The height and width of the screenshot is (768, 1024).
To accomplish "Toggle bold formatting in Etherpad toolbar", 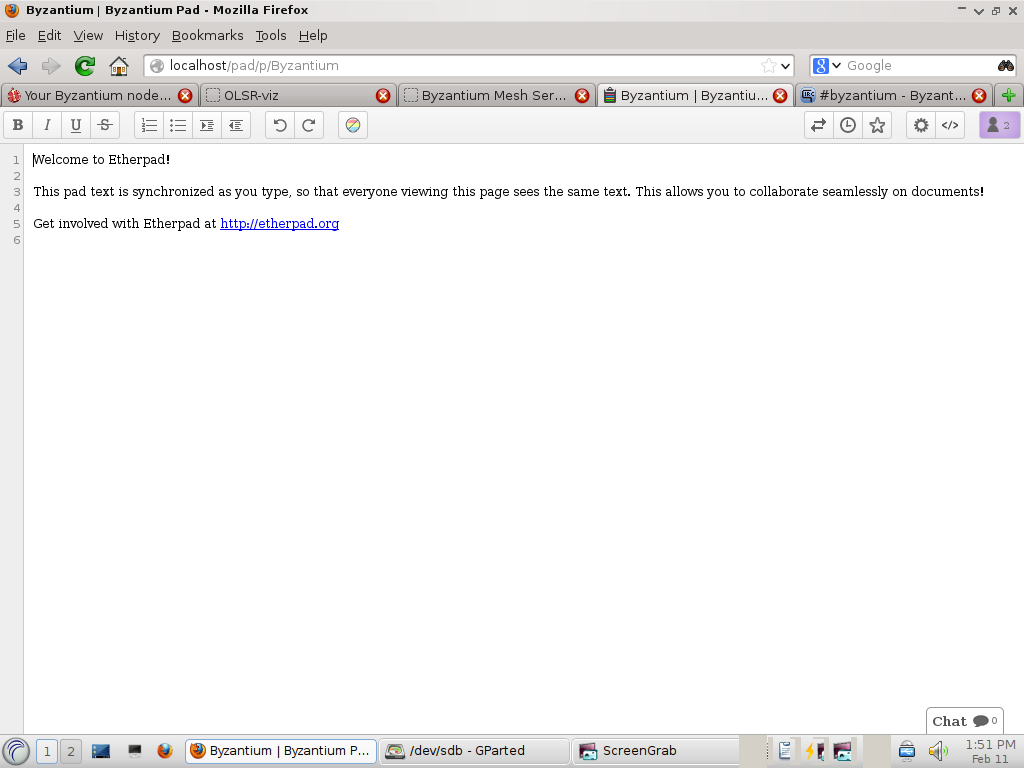I will [x=18, y=125].
